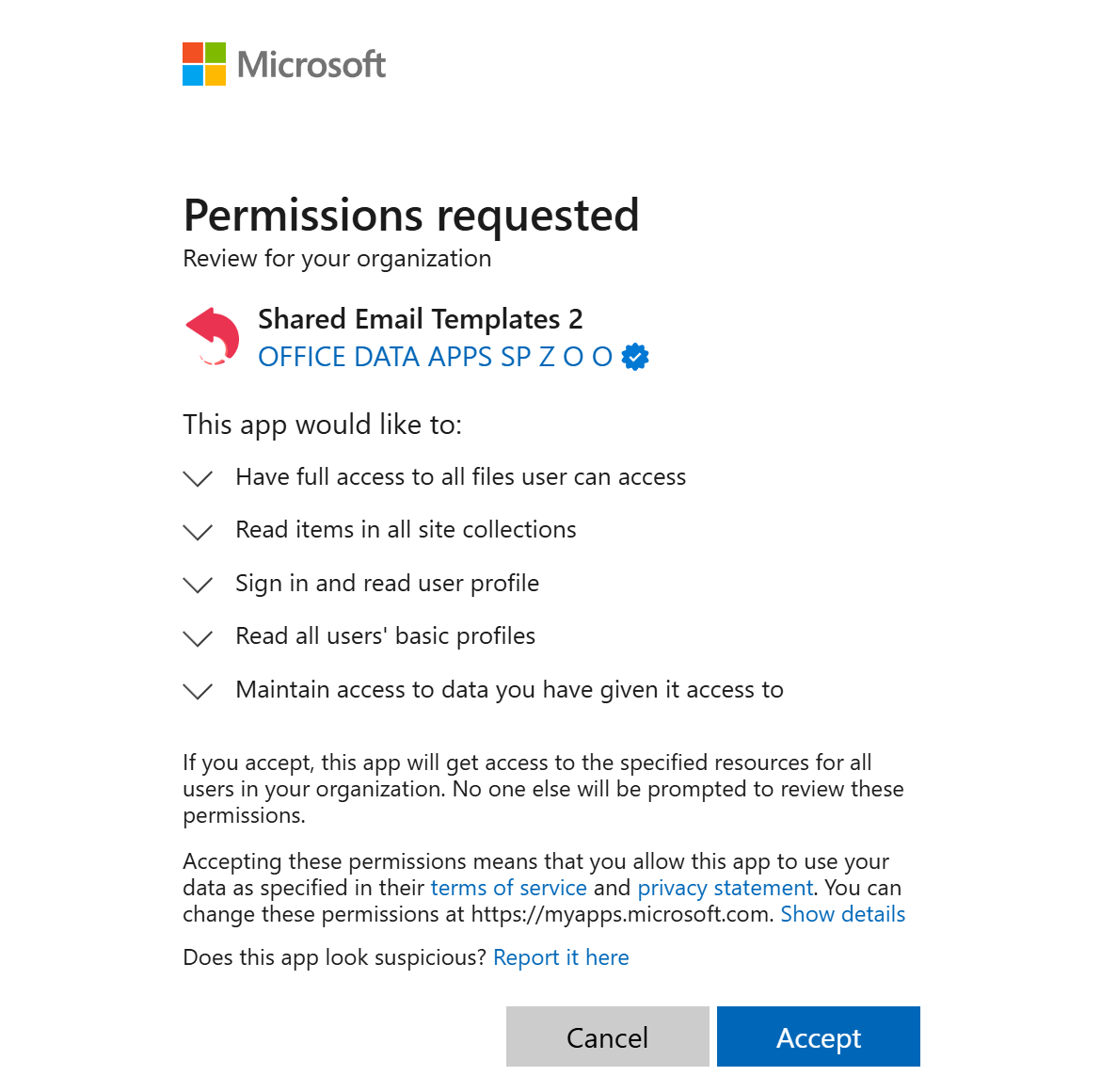Click the blue verified publisher badge
Screen dimensions: 1101x1092
pos(634,356)
